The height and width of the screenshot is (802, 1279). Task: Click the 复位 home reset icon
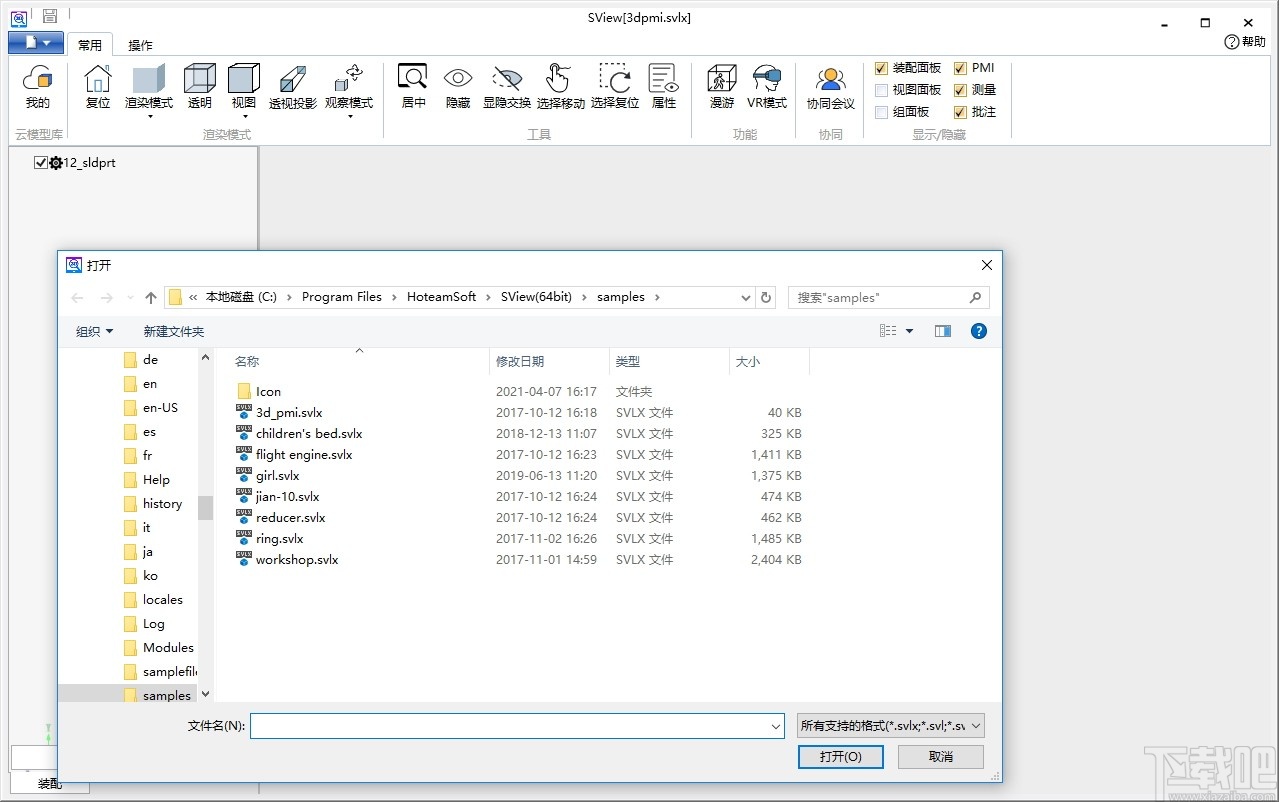click(98, 86)
